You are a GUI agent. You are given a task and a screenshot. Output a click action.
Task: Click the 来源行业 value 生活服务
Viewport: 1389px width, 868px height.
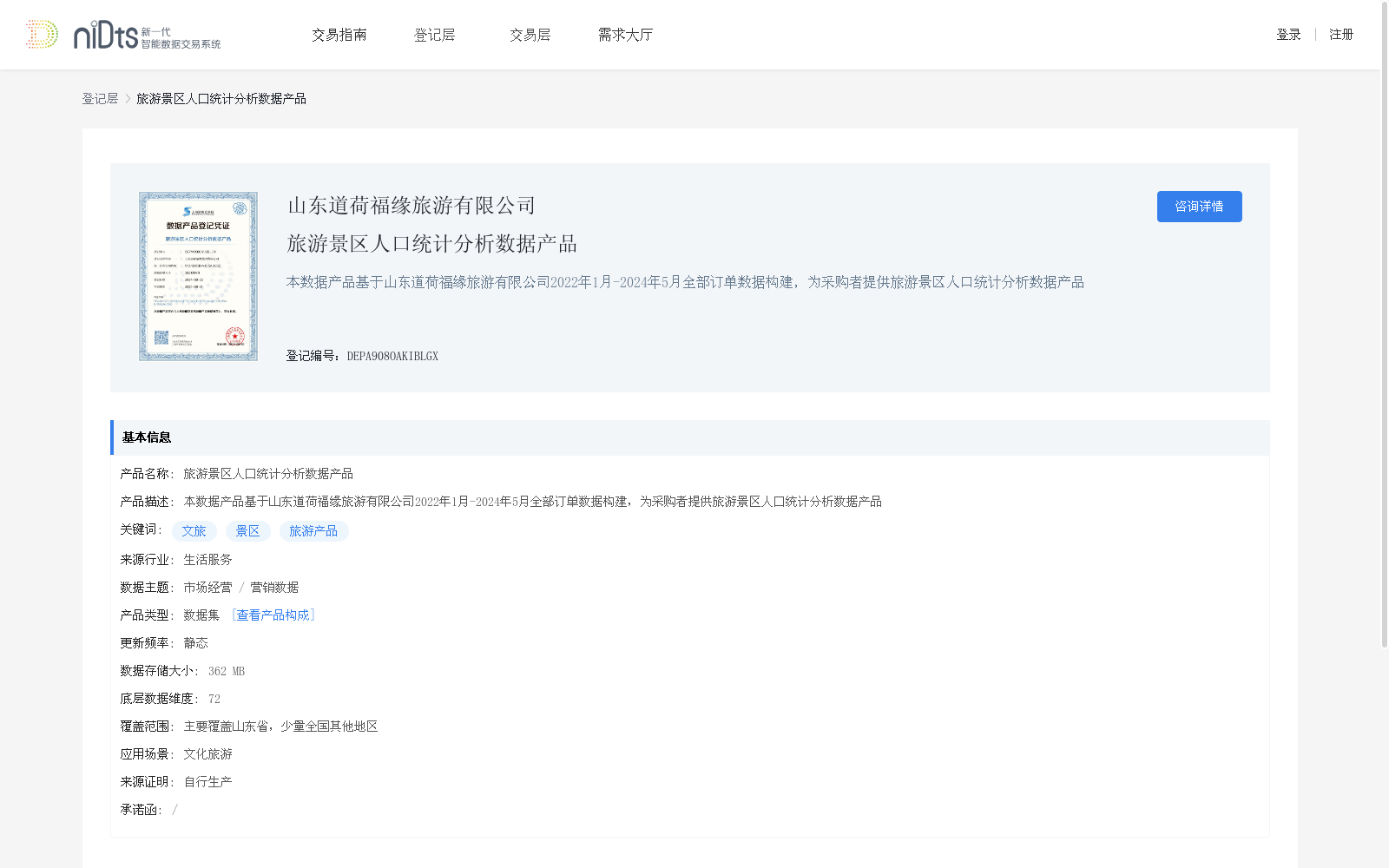[208, 560]
